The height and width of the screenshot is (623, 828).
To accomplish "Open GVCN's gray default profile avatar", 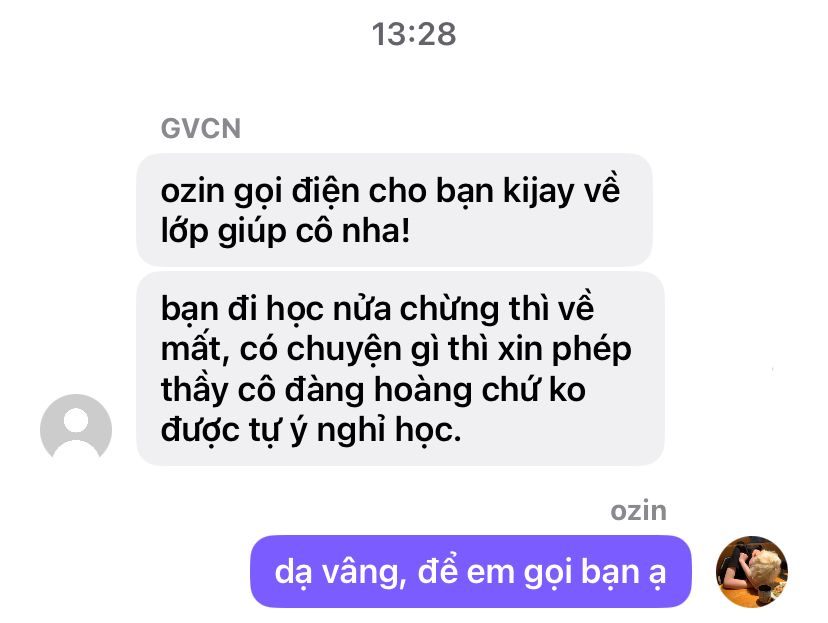I will pyautogui.click(x=76, y=427).
